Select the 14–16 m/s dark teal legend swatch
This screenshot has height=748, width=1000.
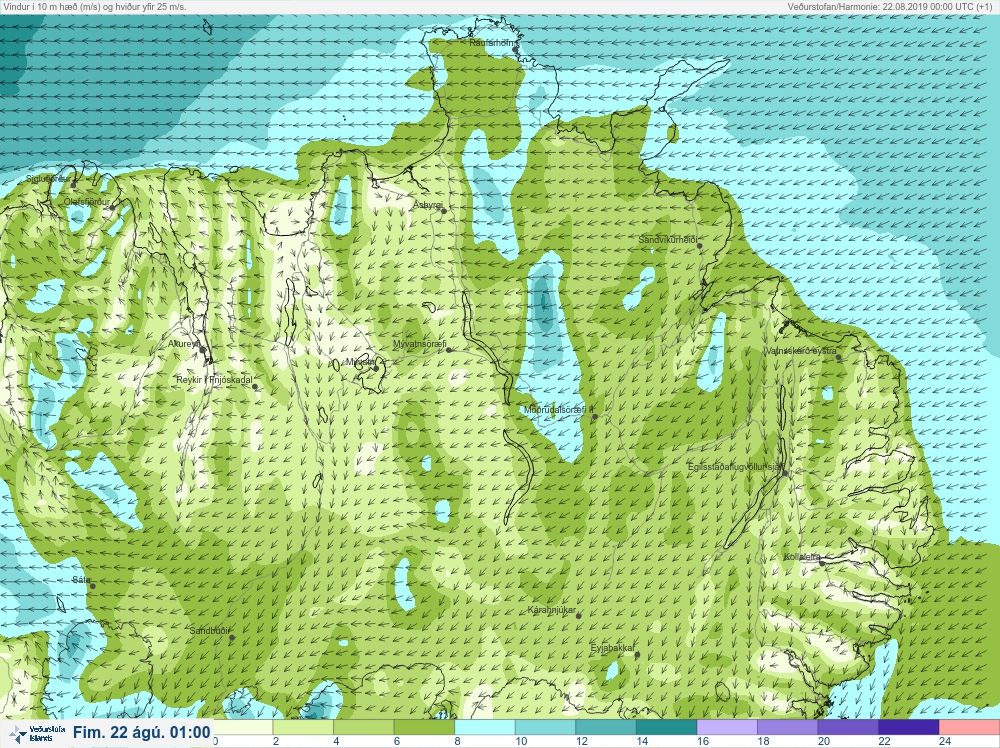666,726
